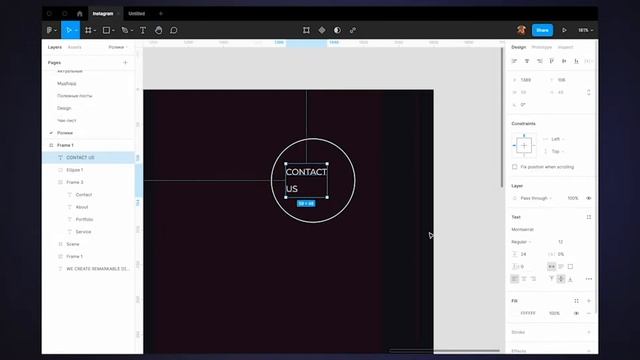Select the Rectangle shape tool
The image size is (640, 360).
106,30
